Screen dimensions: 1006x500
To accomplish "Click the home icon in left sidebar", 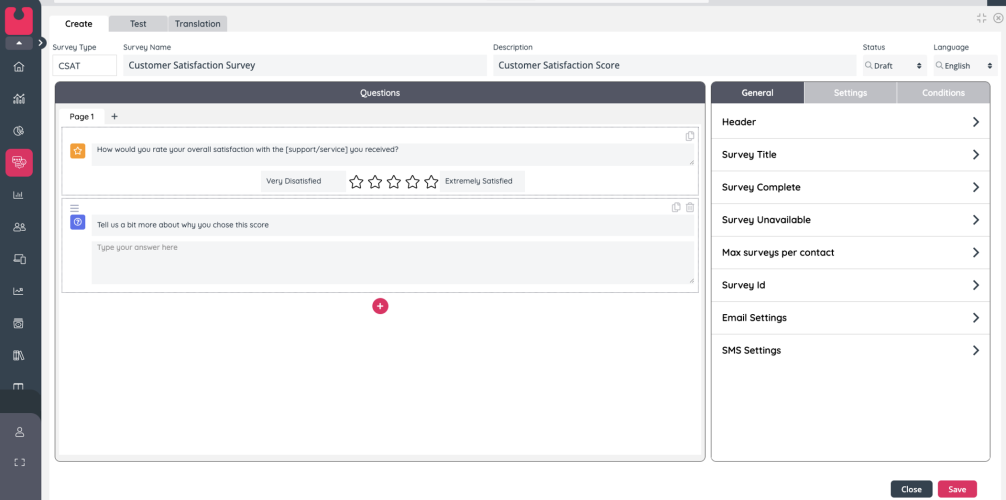I will (18, 67).
